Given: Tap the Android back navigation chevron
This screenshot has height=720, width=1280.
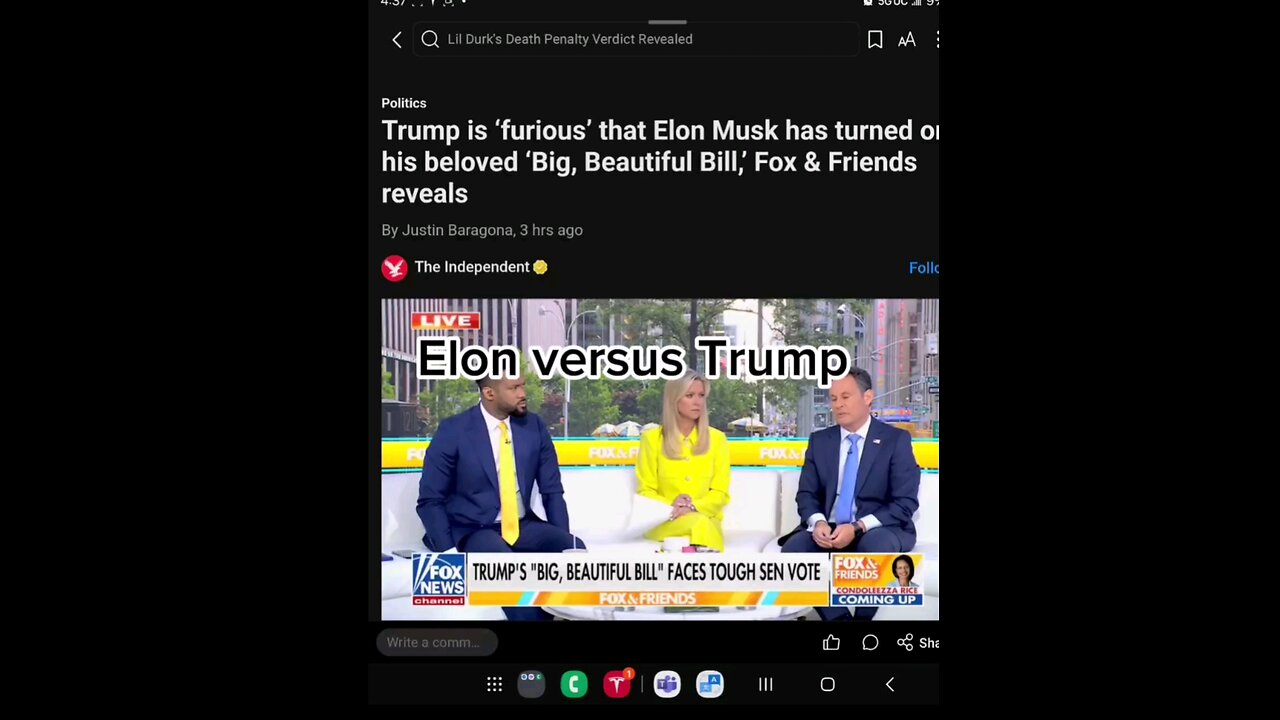Looking at the screenshot, I should click(x=890, y=684).
